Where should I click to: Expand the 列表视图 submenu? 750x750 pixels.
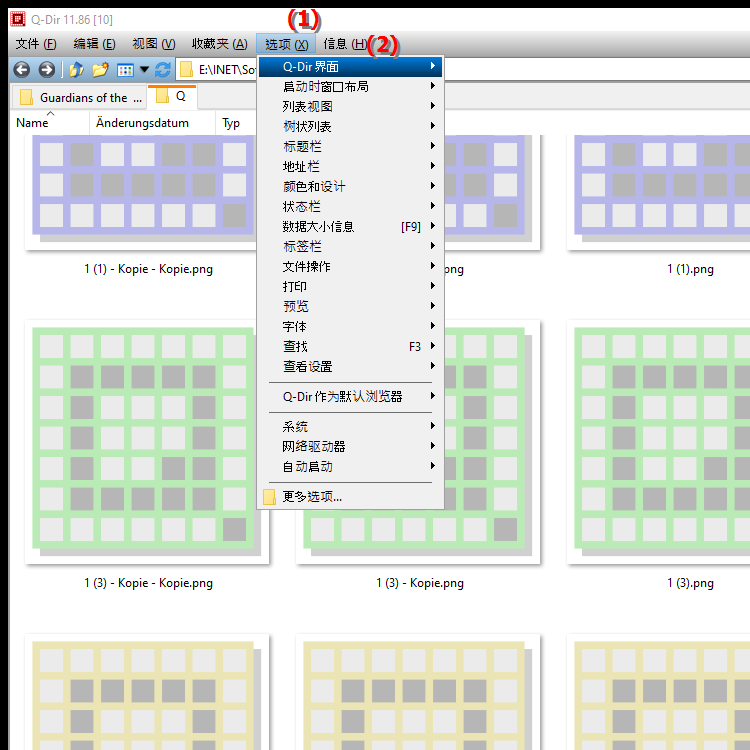[350, 107]
